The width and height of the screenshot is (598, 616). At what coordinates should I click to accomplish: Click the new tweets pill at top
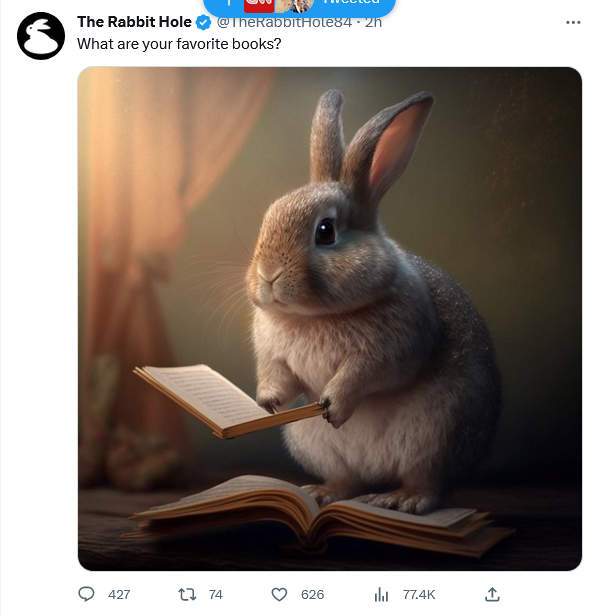[x=299, y=5]
